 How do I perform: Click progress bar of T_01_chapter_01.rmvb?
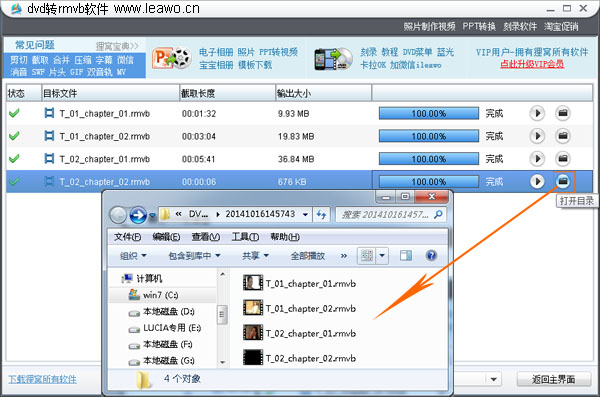429,113
